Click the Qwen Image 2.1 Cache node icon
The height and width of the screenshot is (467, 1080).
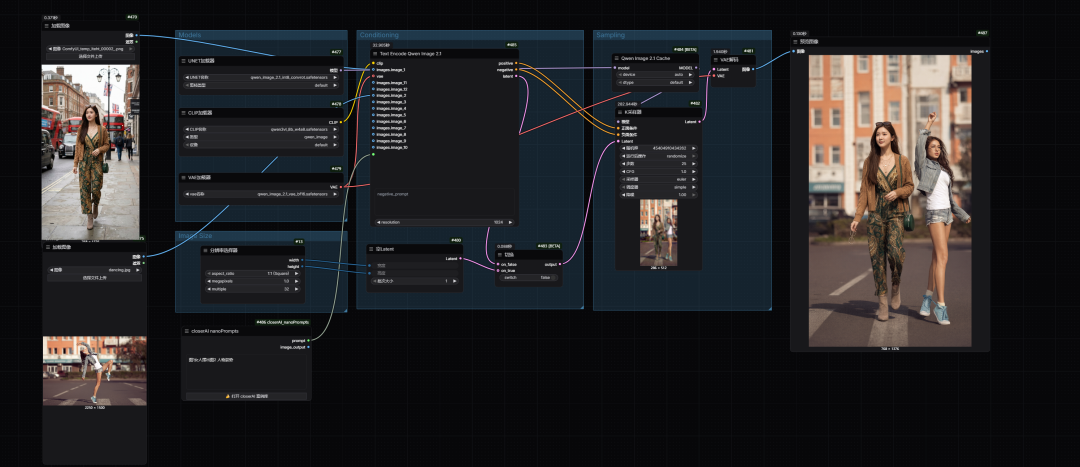click(616, 59)
